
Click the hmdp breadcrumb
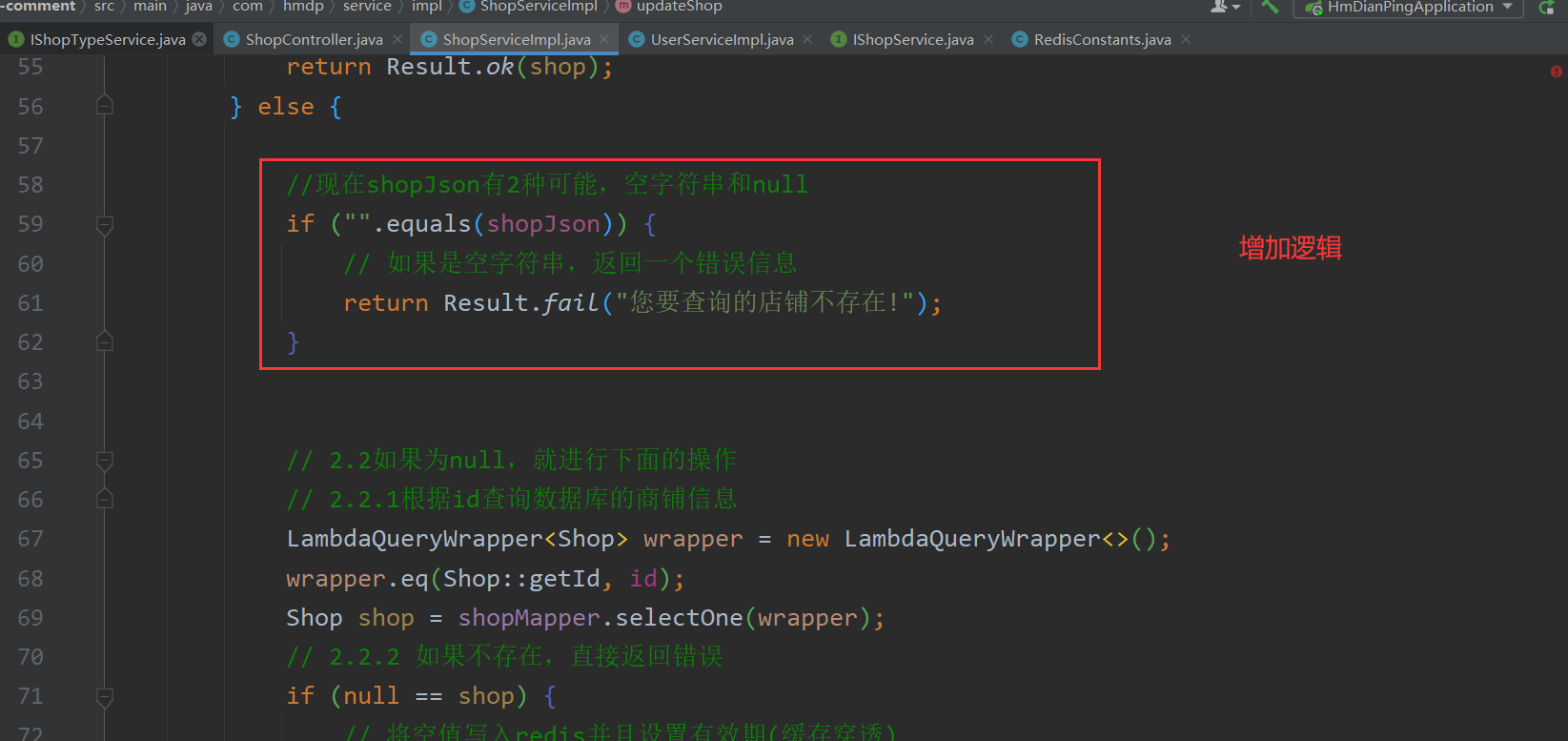click(303, 6)
